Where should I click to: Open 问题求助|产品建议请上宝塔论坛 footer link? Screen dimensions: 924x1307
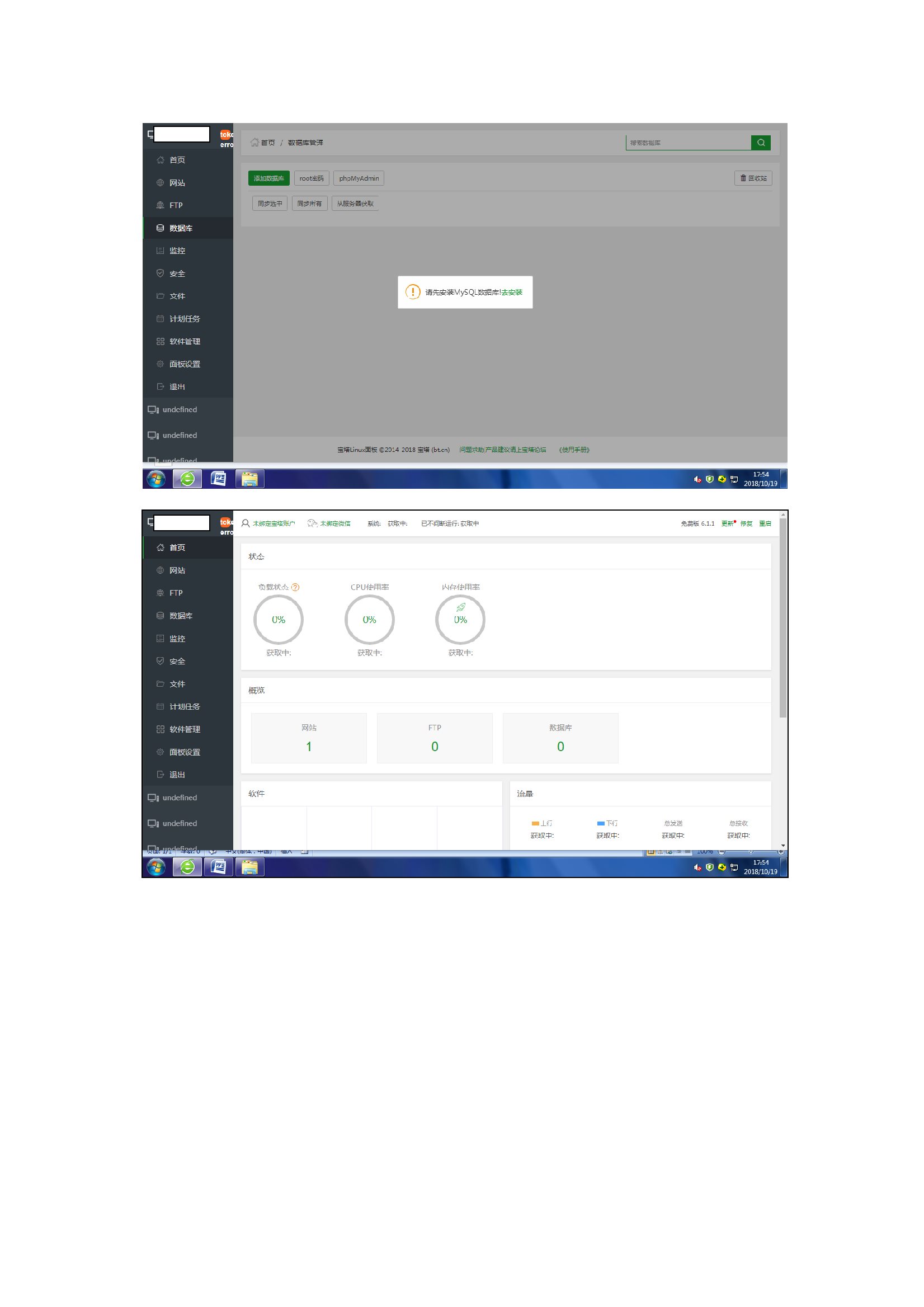pos(502,450)
